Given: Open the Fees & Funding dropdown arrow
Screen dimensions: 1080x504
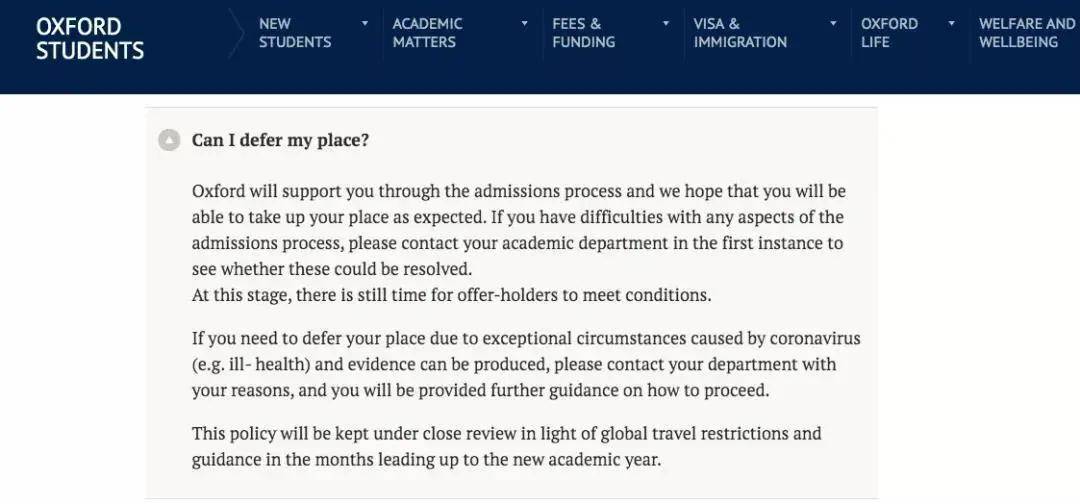Looking at the screenshot, I should click(x=666, y=23).
